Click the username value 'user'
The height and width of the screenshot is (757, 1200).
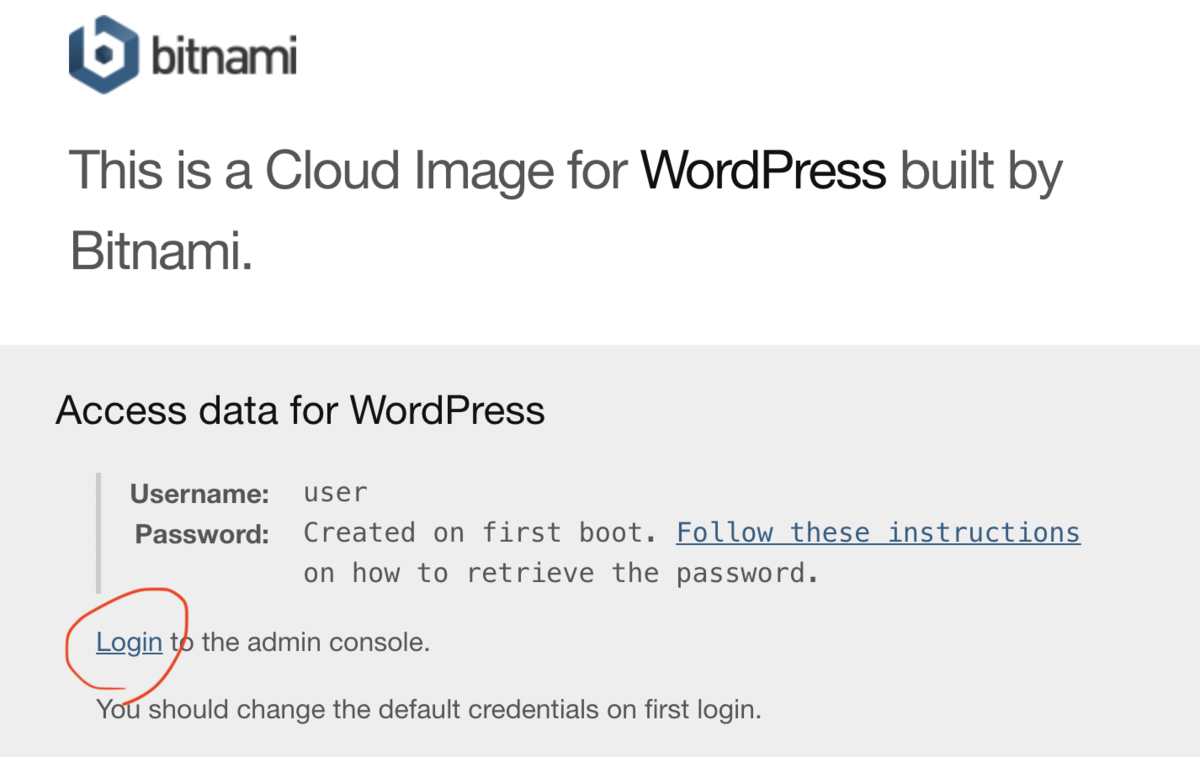coord(336,493)
